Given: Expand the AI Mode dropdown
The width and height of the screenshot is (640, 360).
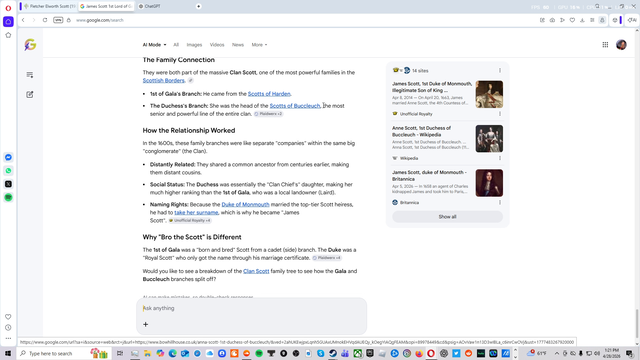Looking at the screenshot, I should click(x=154, y=45).
